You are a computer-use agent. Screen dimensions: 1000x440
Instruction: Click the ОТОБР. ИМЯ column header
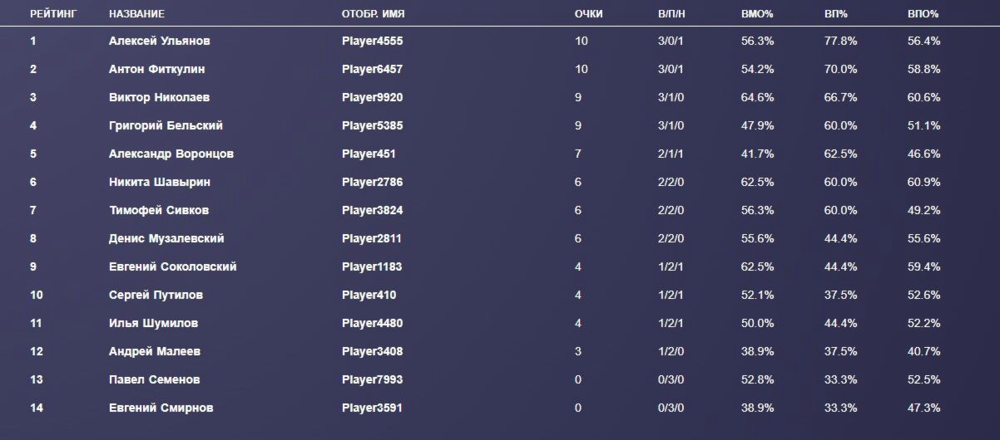(x=379, y=14)
